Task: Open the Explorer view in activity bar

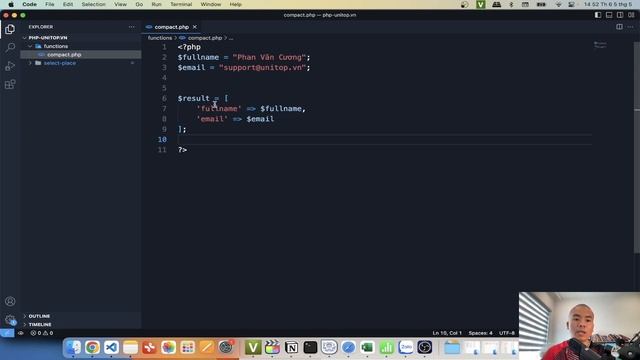Action: (10, 29)
